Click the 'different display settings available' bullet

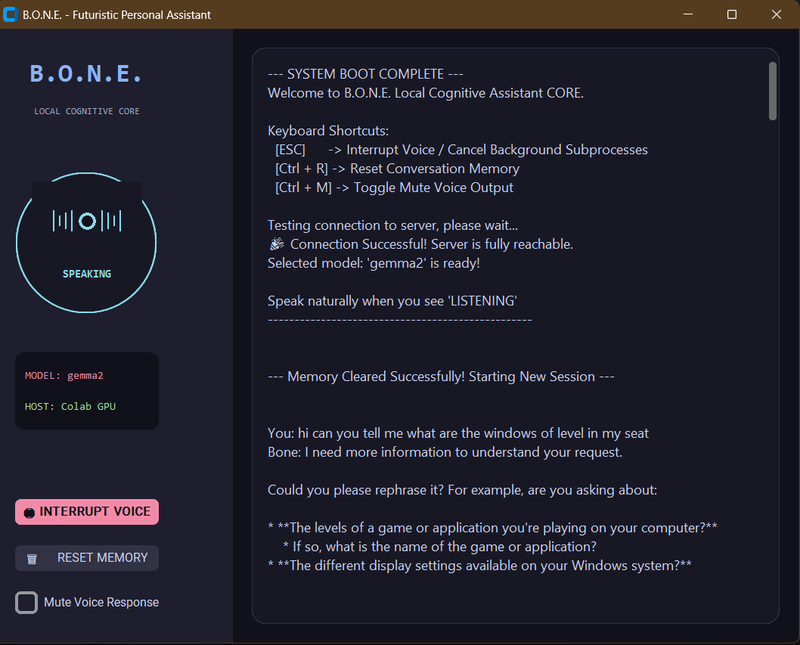(480, 565)
